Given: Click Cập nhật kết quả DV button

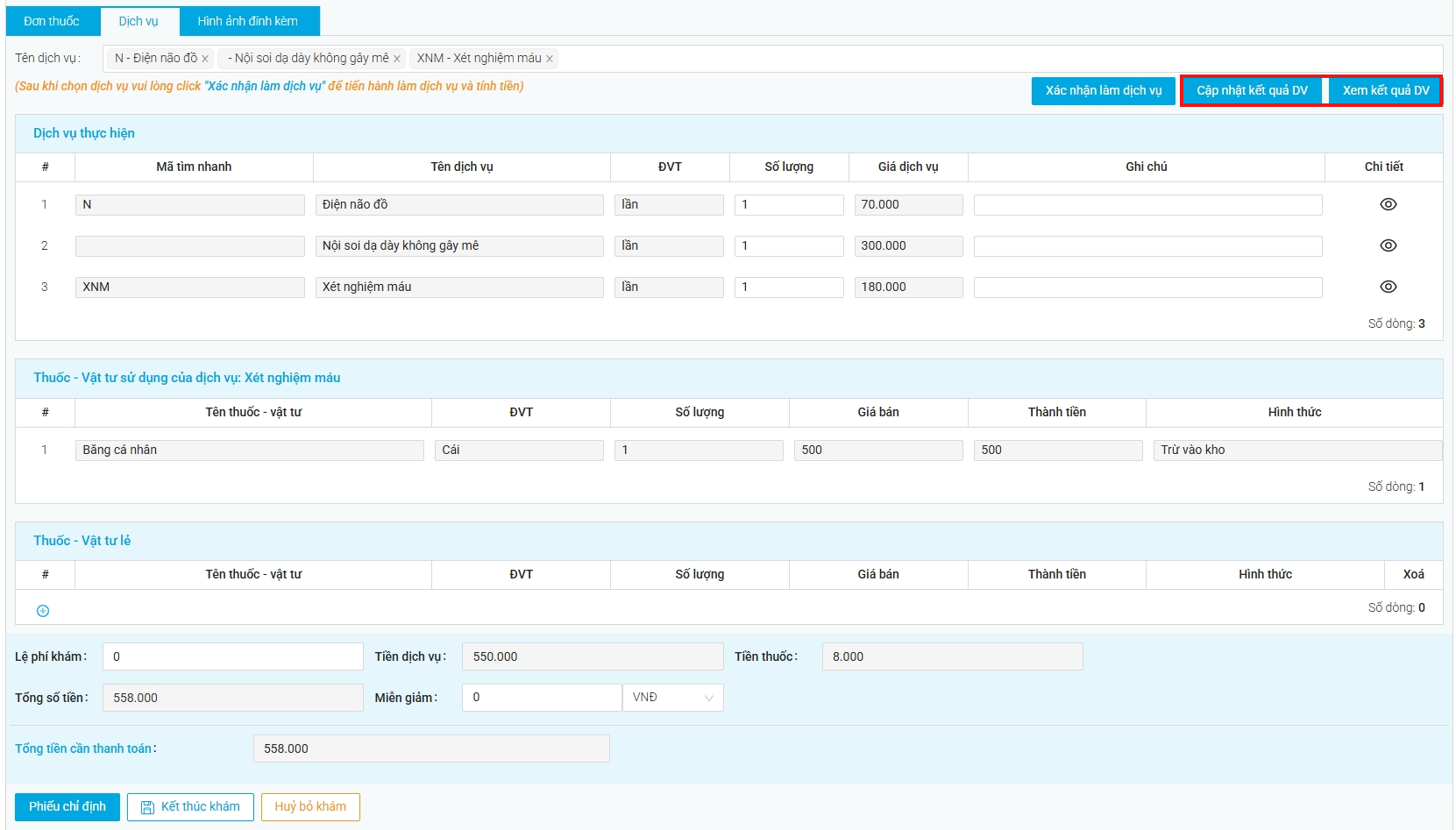Looking at the screenshot, I should click(x=1252, y=91).
